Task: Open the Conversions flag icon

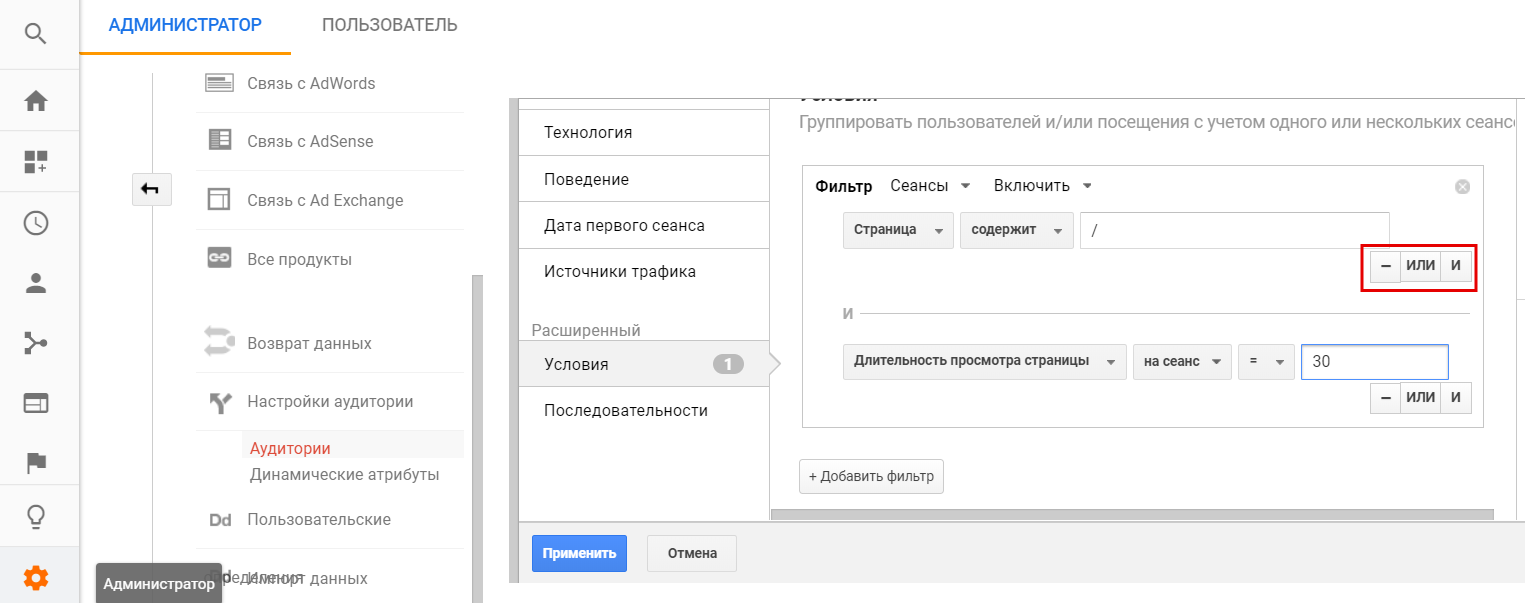Action: pyautogui.click(x=36, y=463)
